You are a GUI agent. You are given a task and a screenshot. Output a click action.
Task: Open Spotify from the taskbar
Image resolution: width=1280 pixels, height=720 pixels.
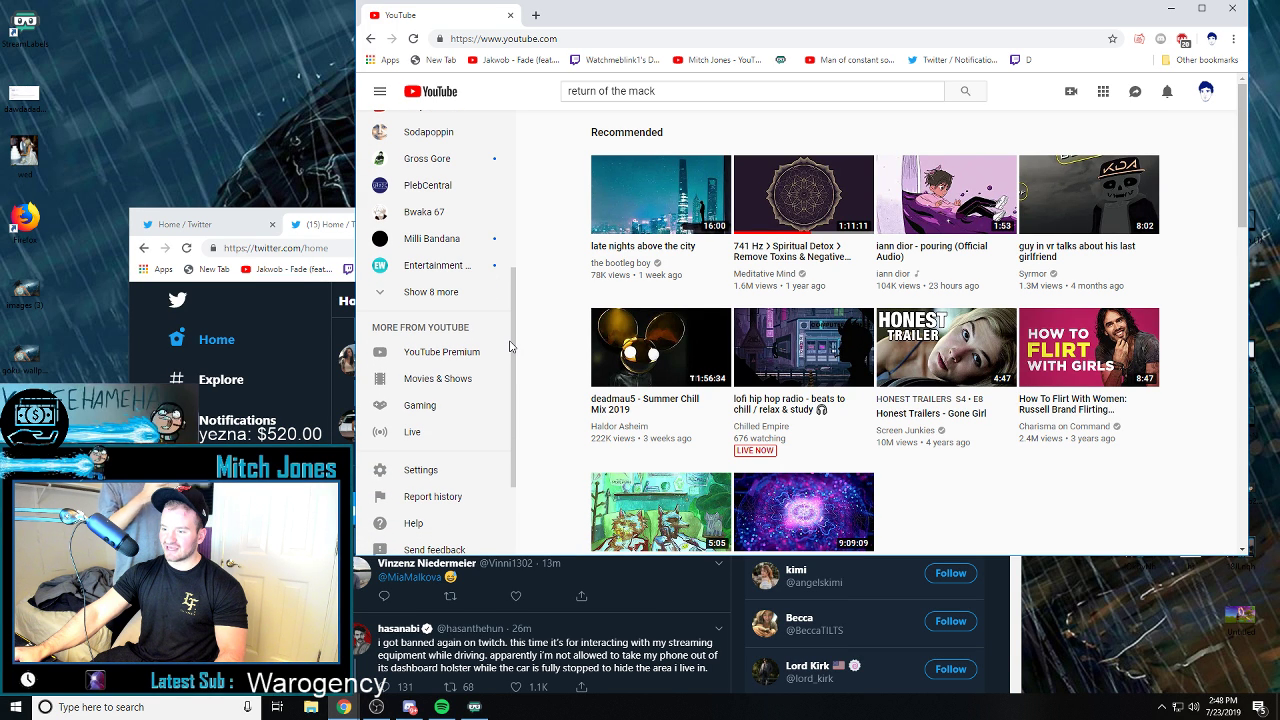click(x=442, y=707)
